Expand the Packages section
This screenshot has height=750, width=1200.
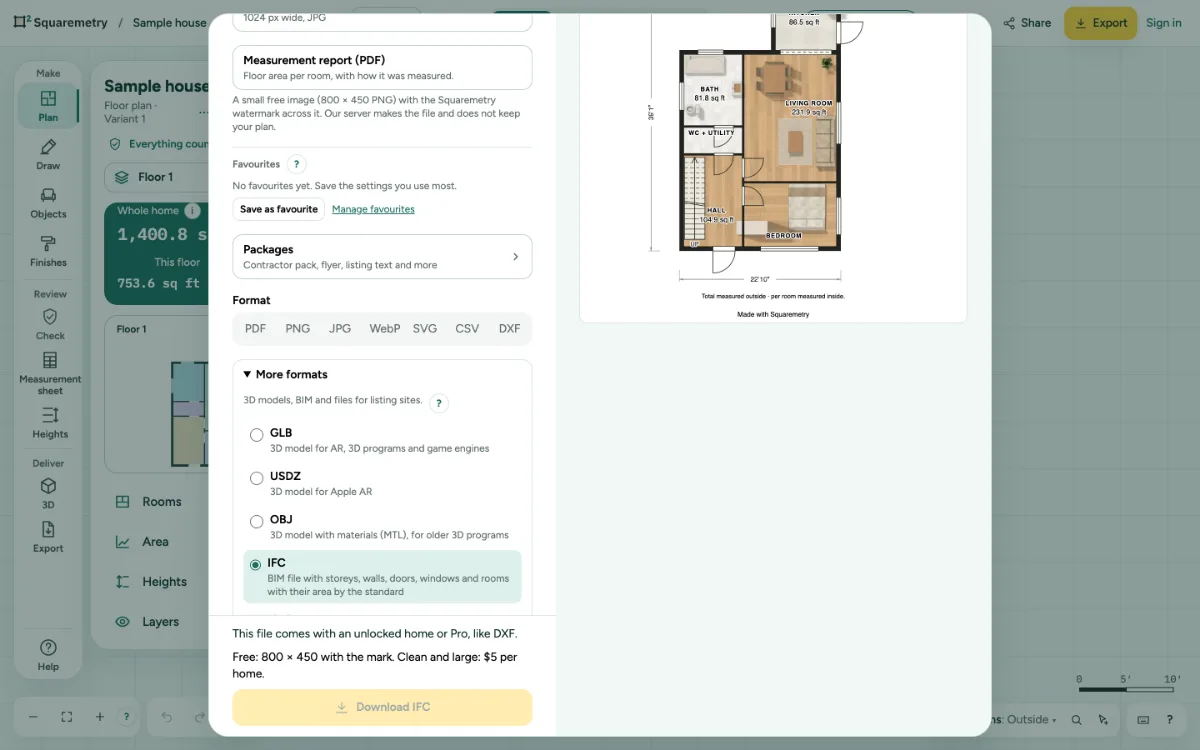coord(382,256)
